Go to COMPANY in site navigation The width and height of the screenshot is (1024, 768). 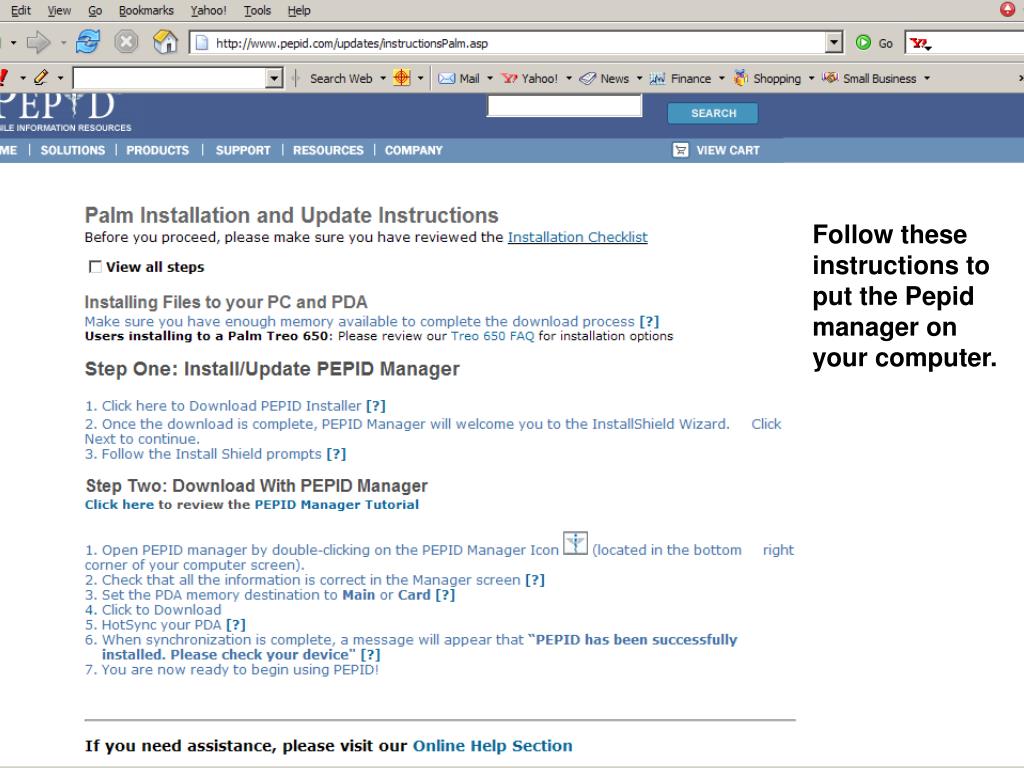414,150
